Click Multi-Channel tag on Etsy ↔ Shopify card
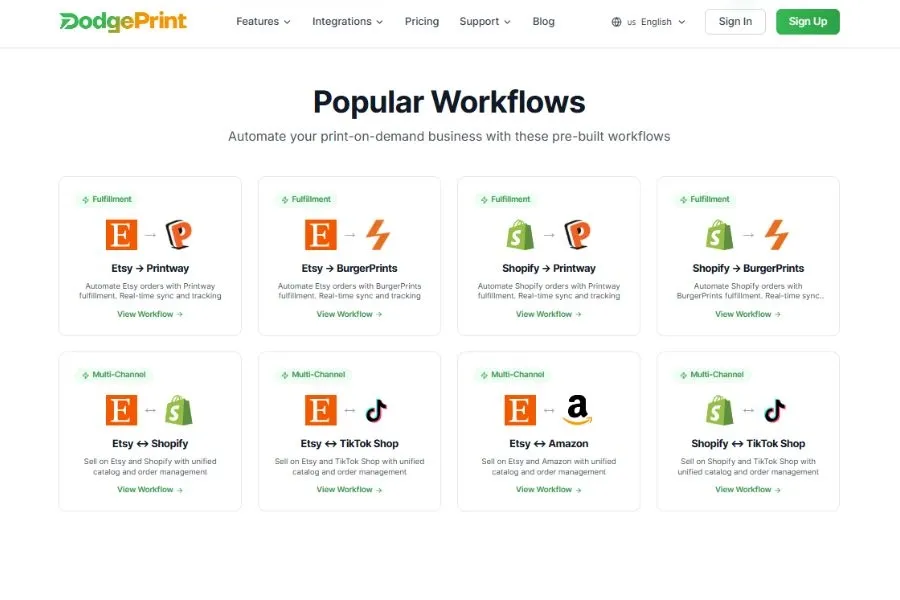This screenshot has width=900, height=600. click(x=114, y=375)
